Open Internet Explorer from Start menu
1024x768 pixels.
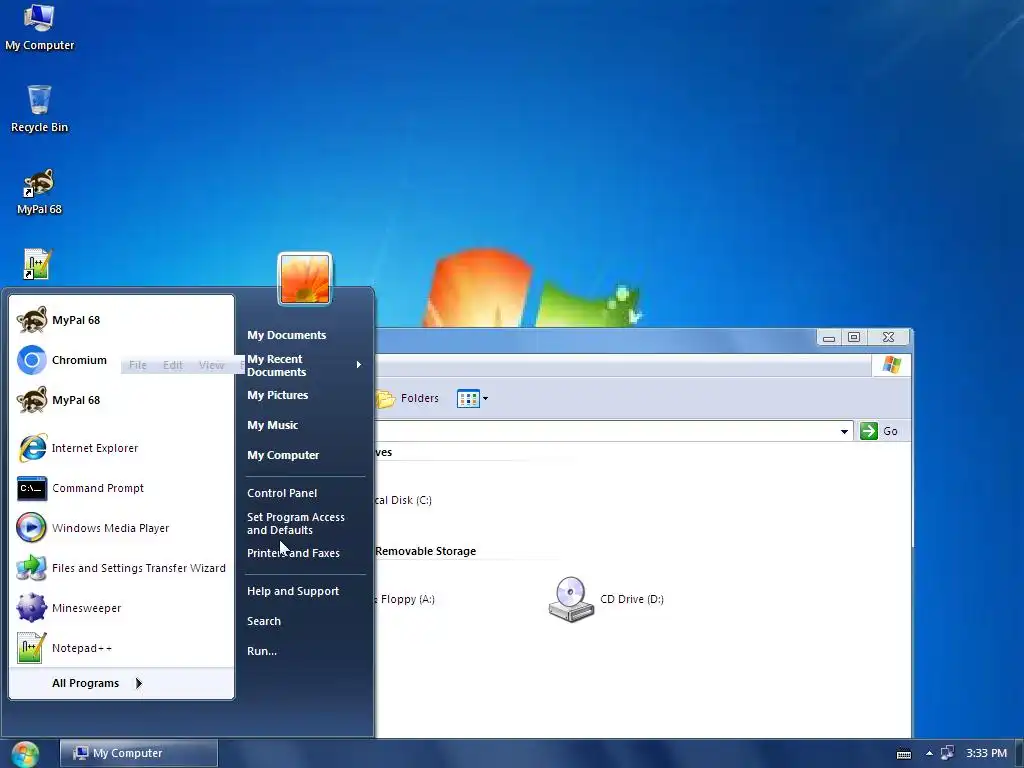pyautogui.click(x=121, y=448)
